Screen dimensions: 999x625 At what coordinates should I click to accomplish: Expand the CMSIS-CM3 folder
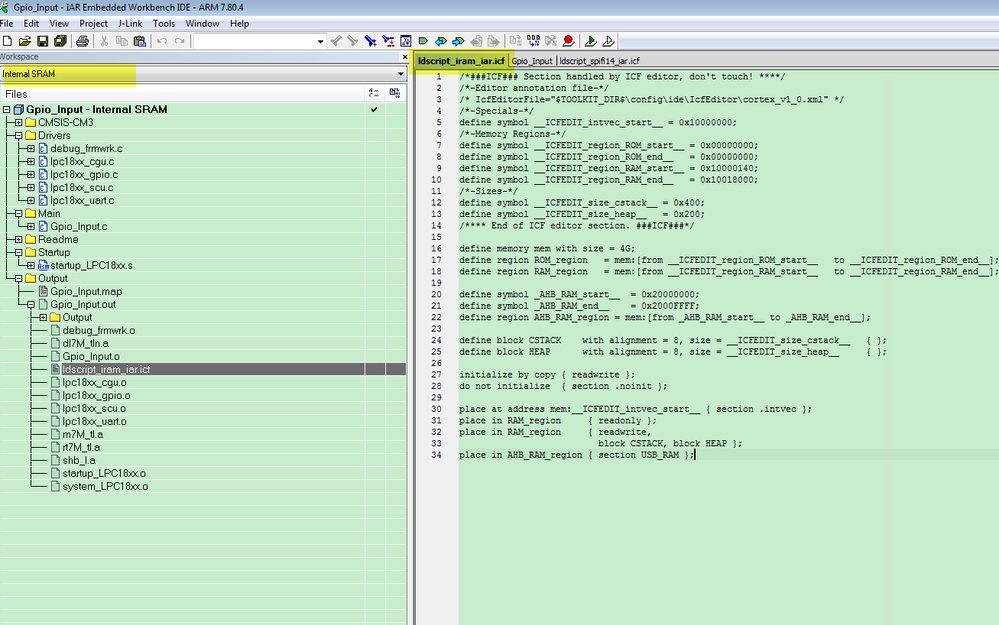(18, 122)
